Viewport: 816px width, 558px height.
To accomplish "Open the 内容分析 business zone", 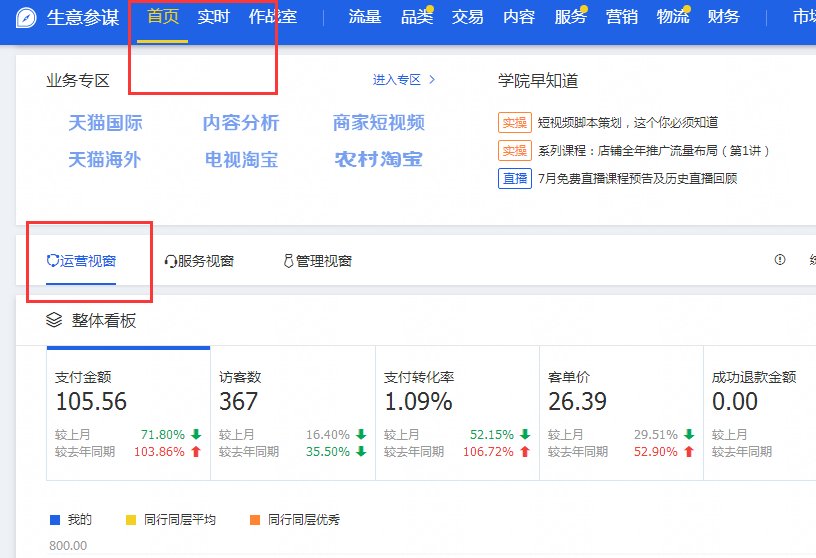I will coord(241,123).
